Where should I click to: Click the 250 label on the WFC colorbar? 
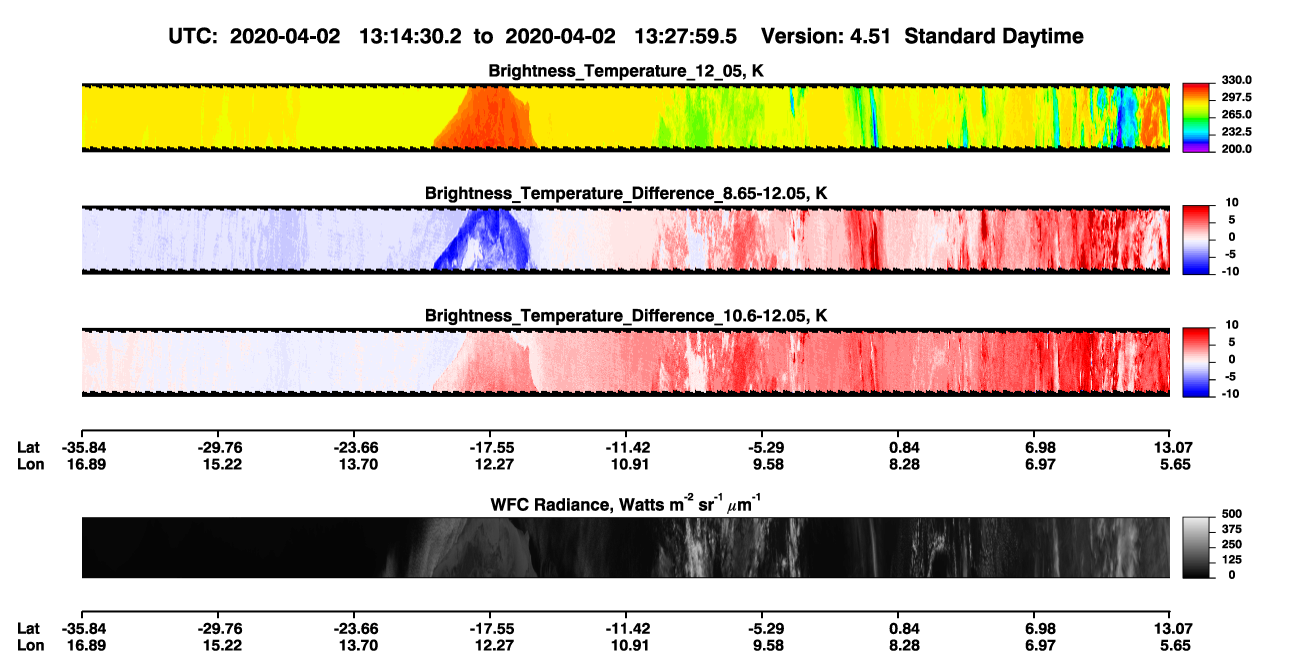(x=1230, y=544)
